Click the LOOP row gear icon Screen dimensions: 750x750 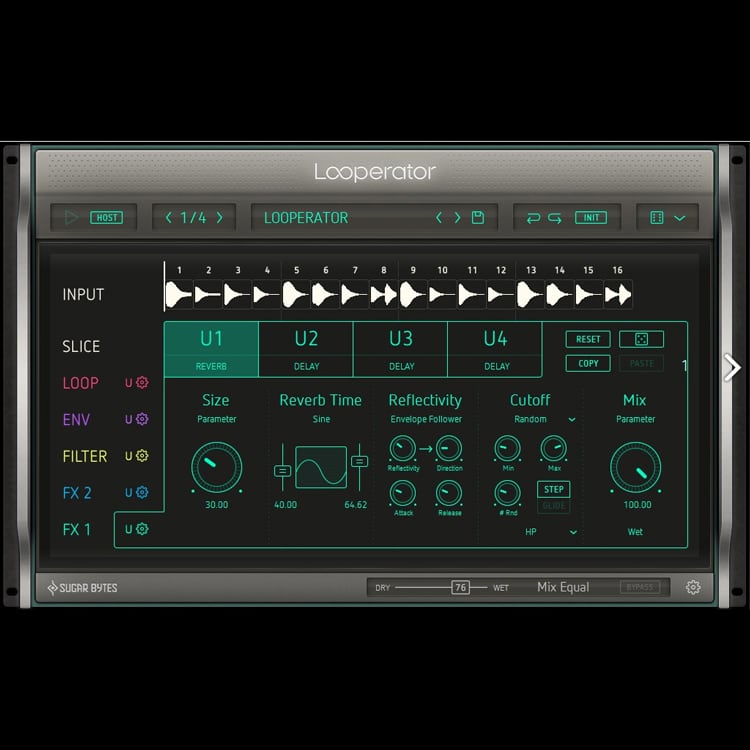click(142, 382)
